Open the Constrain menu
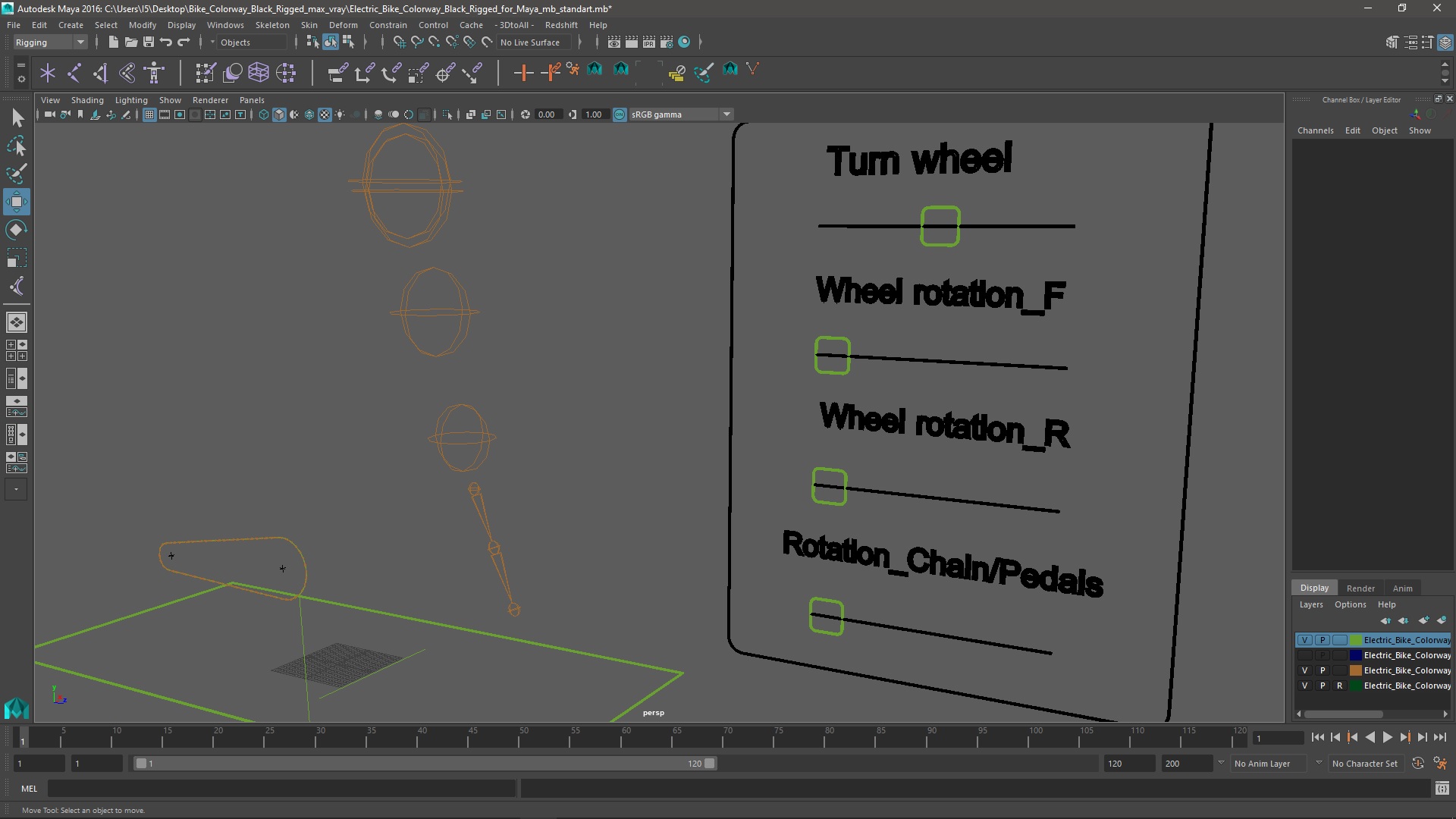Image resolution: width=1456 pixels, height=819 pixels. 388,25
